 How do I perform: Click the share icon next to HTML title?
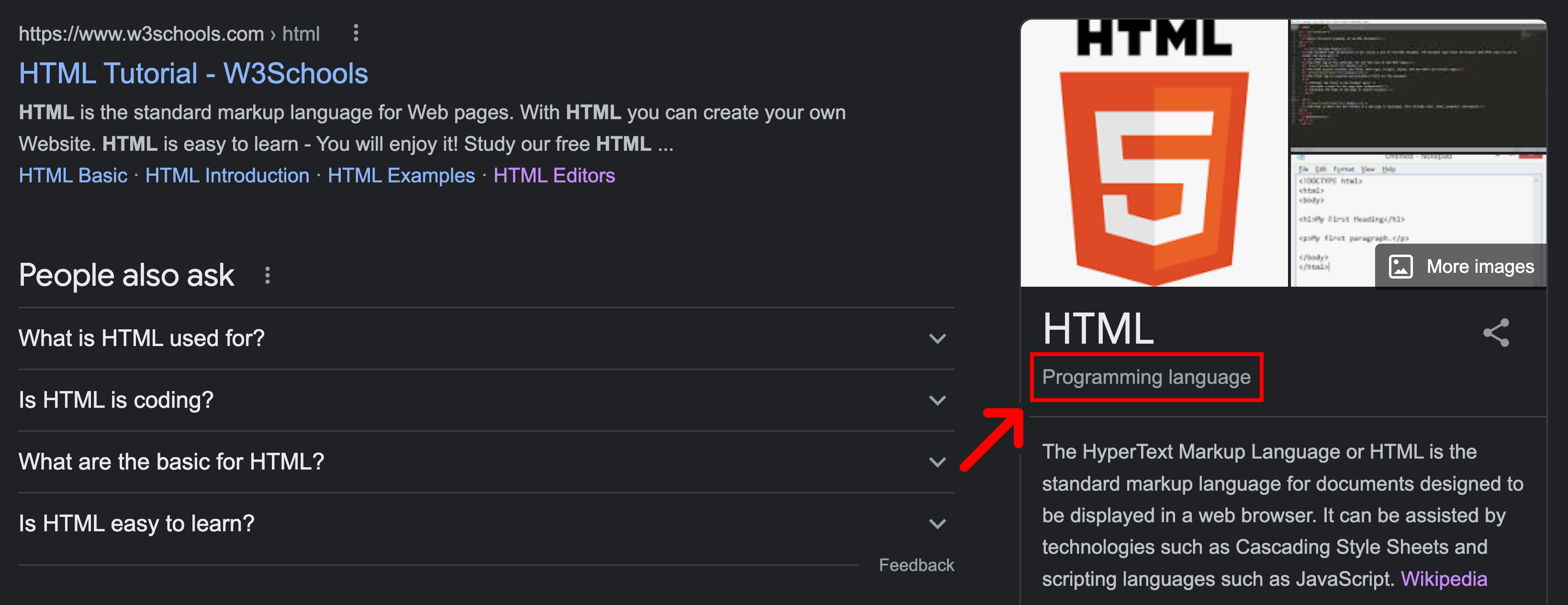pyautogui.click(x=1496, y=332)
